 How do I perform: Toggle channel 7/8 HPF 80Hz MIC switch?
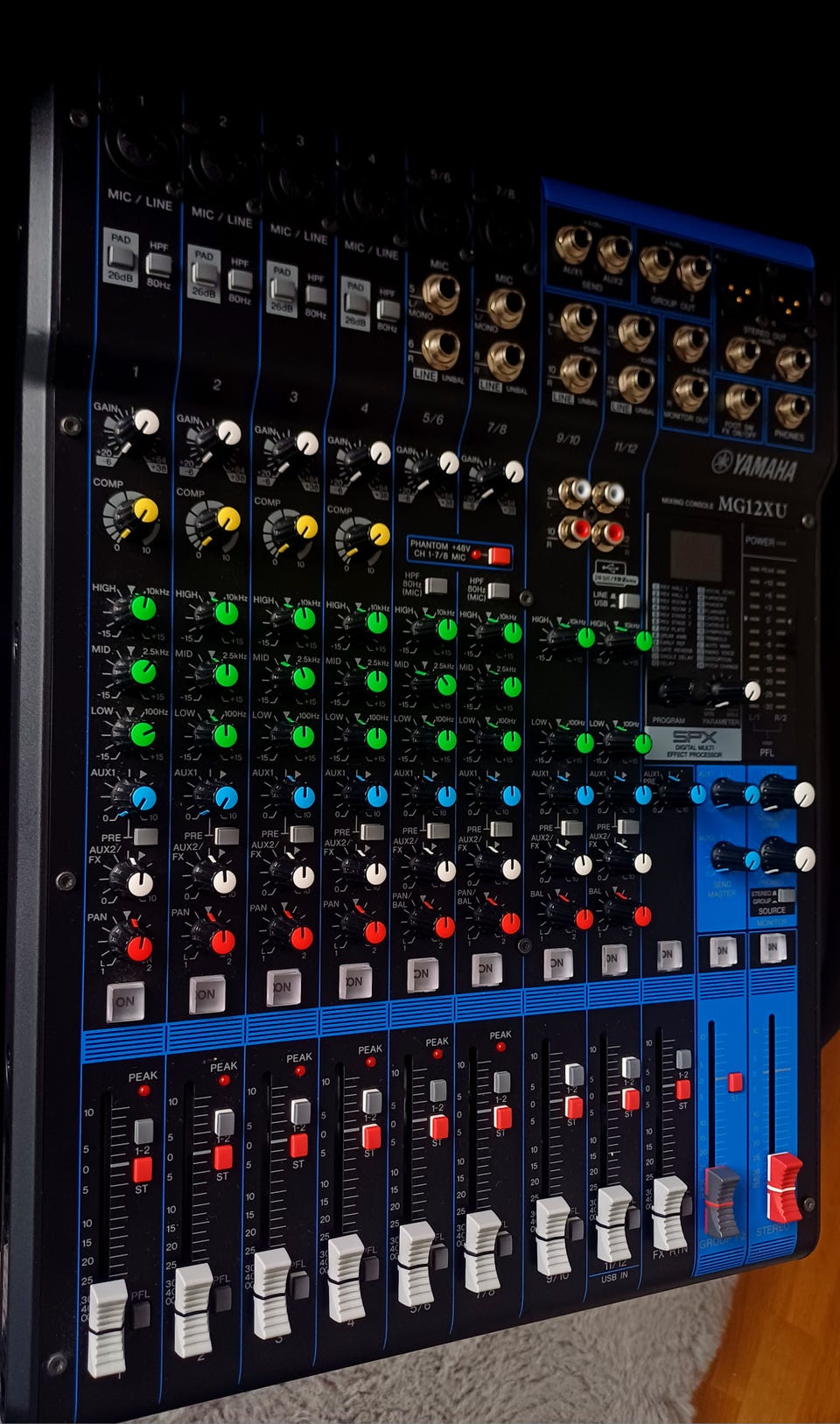click(498, 590)
